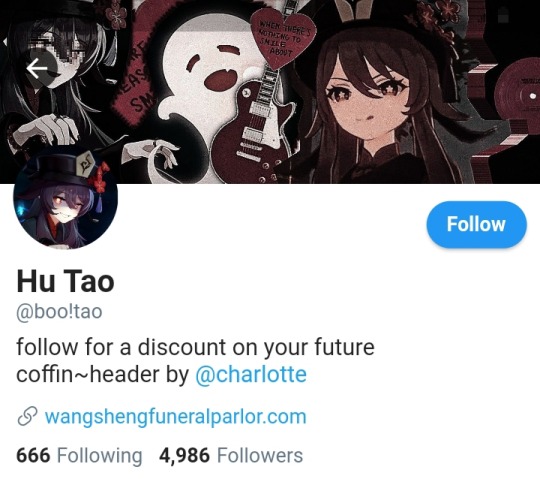Click the vinyl record in header banner
This screenshot has width=540, height=479.
(x=517, y=94)
